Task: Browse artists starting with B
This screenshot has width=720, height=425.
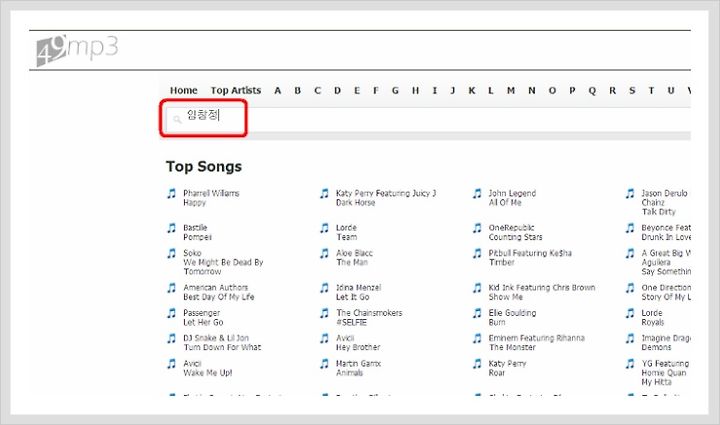Action: (298, 90)
